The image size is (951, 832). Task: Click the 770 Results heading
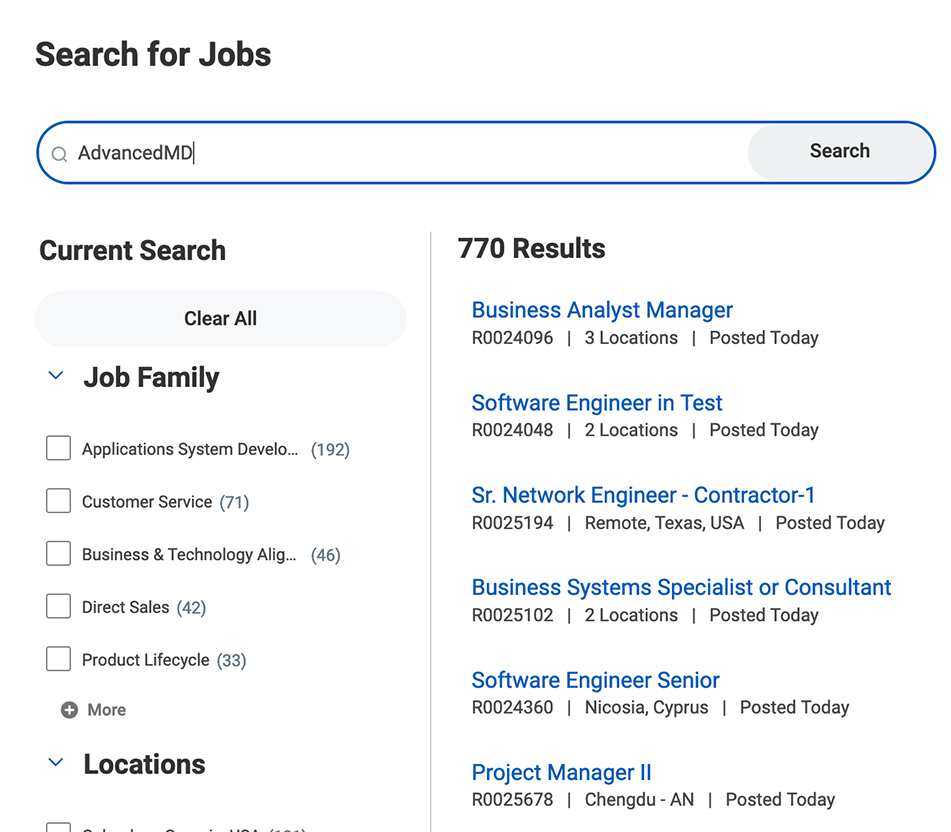(x=531, y=249)
